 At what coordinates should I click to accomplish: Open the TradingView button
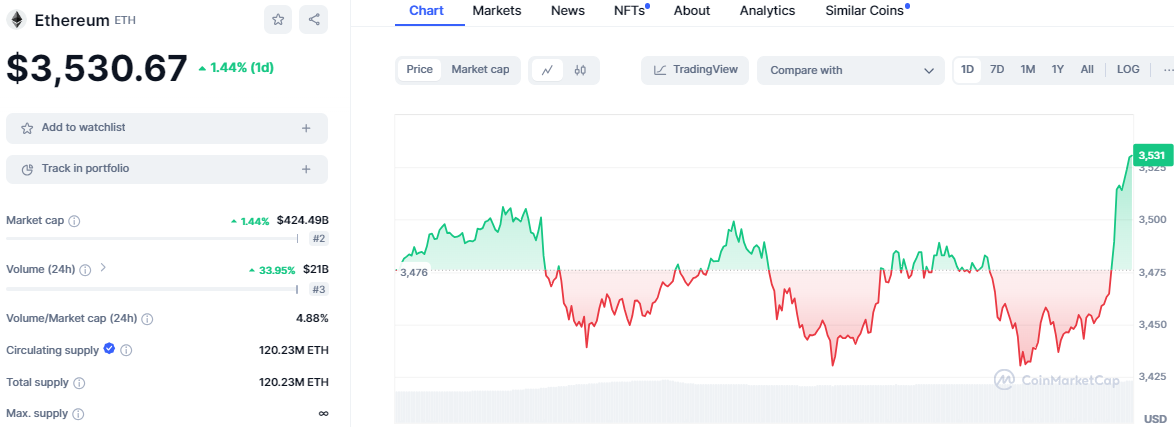coord(695,70)
